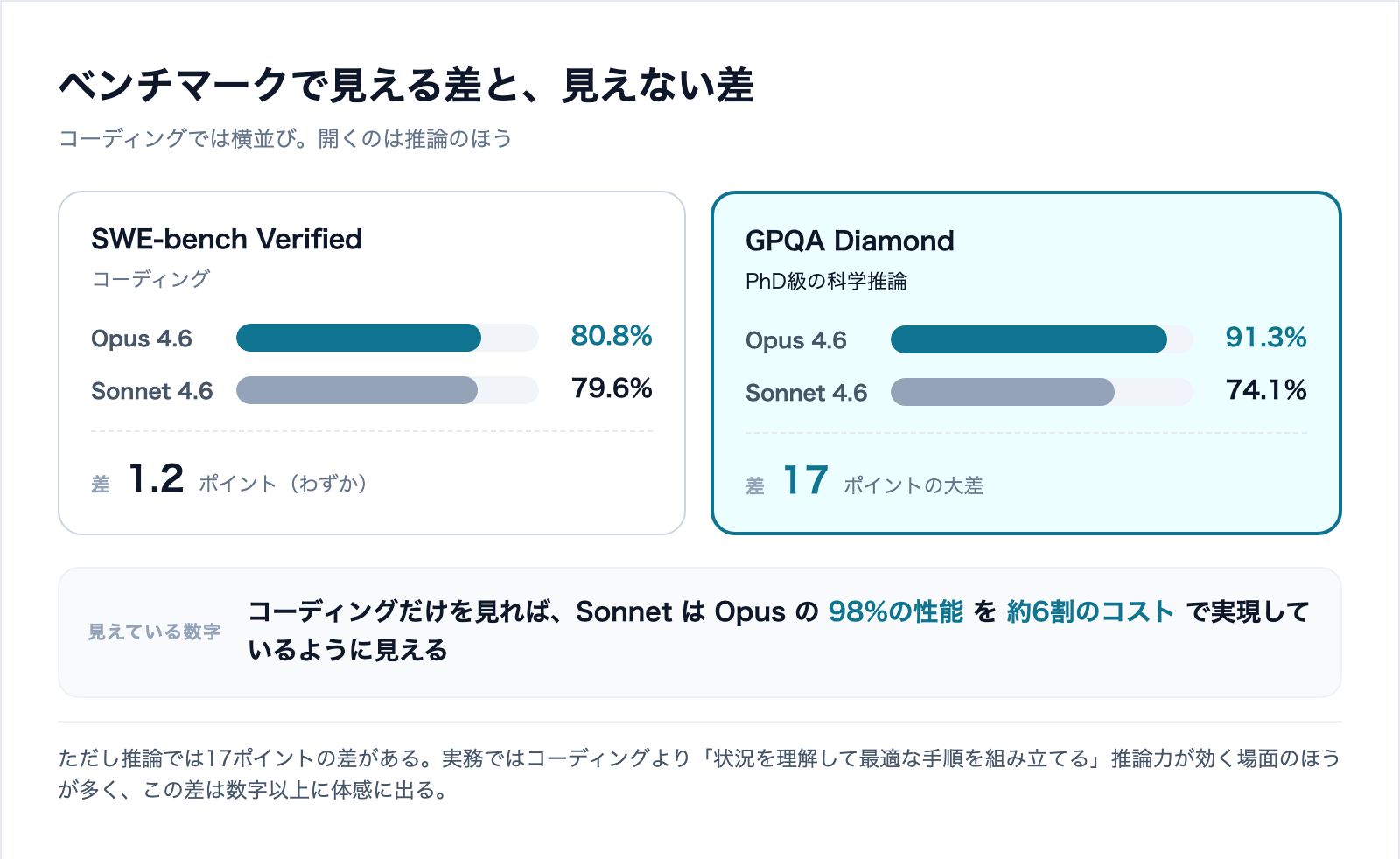
Task: Click the コーディング subtitle under SWE-bench
Action: point(150,279)
